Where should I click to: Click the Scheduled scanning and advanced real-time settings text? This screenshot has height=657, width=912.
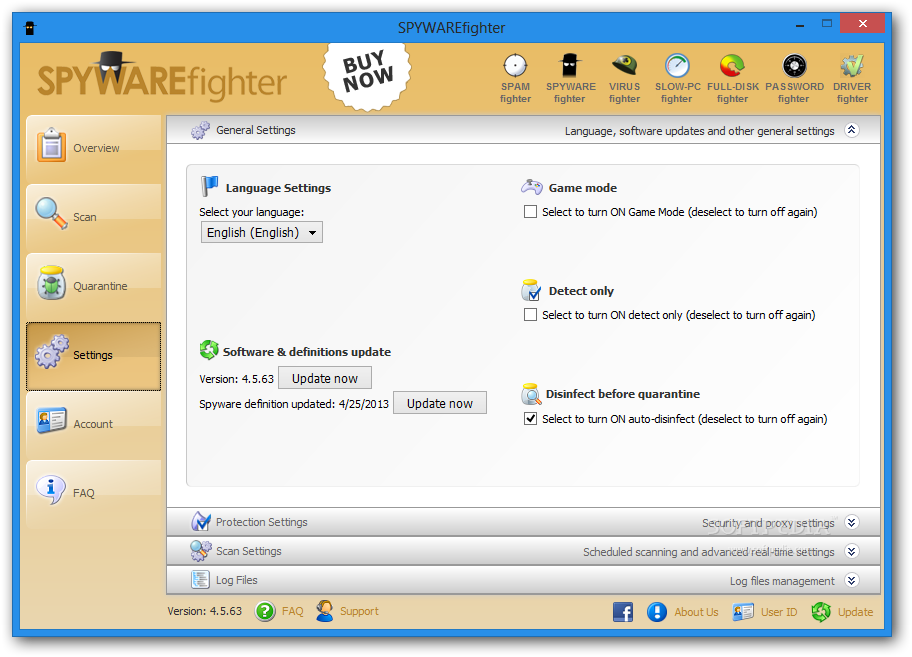(708, 552)
